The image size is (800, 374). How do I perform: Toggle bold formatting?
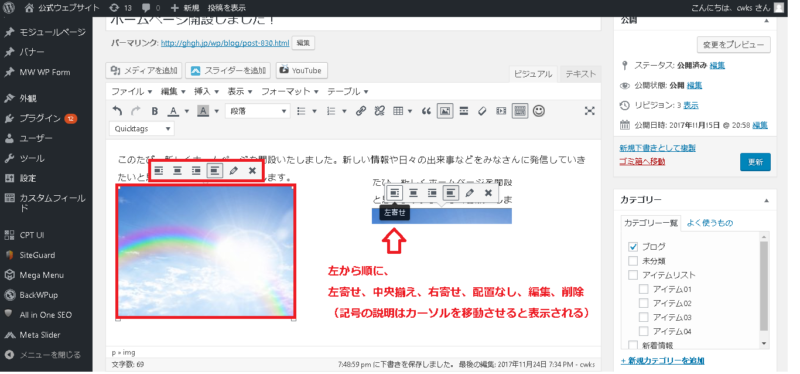coord(155,111)
